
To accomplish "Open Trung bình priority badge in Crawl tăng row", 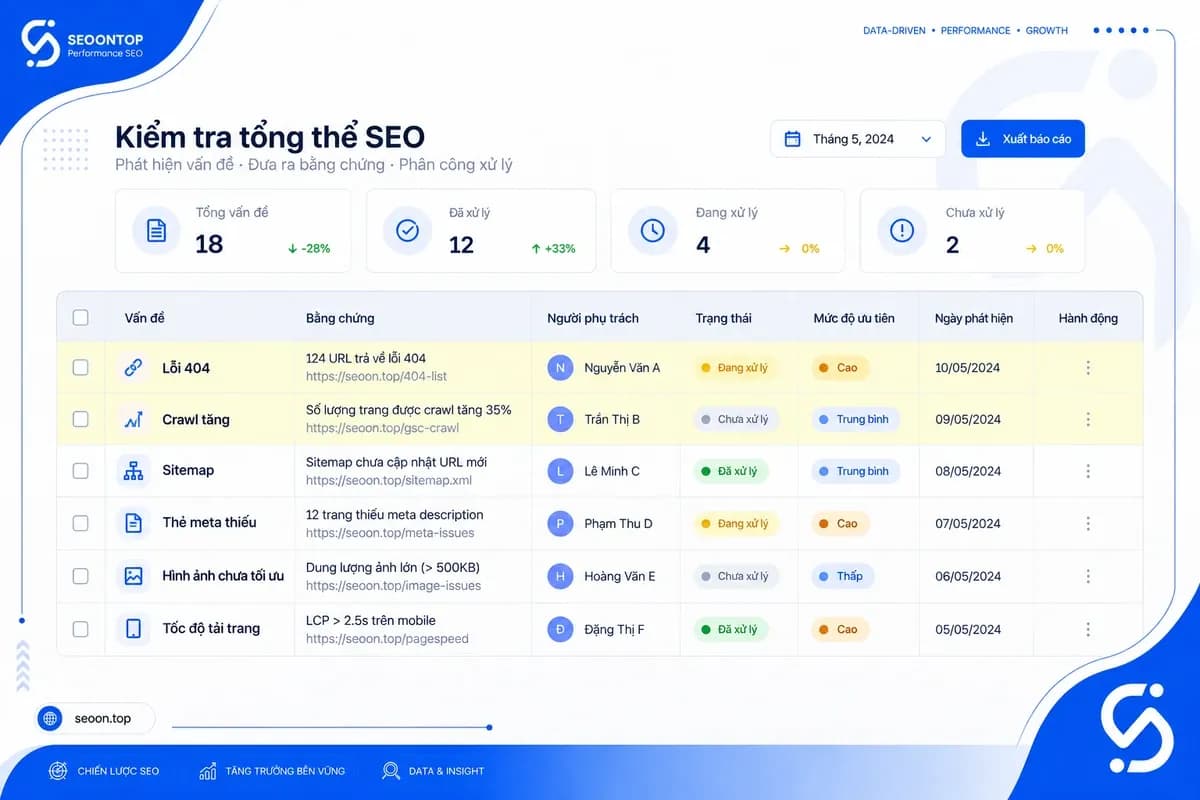I will 855,420.
